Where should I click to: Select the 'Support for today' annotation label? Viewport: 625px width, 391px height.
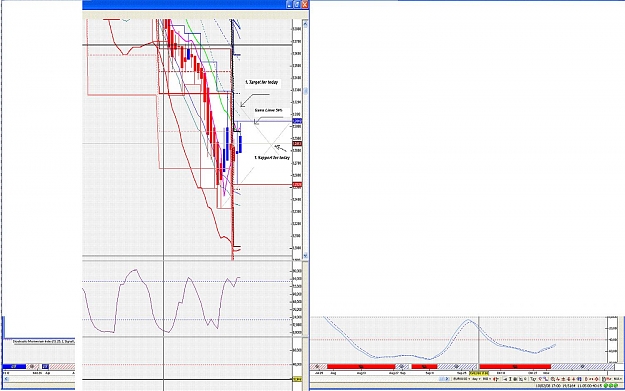(272, 158)
